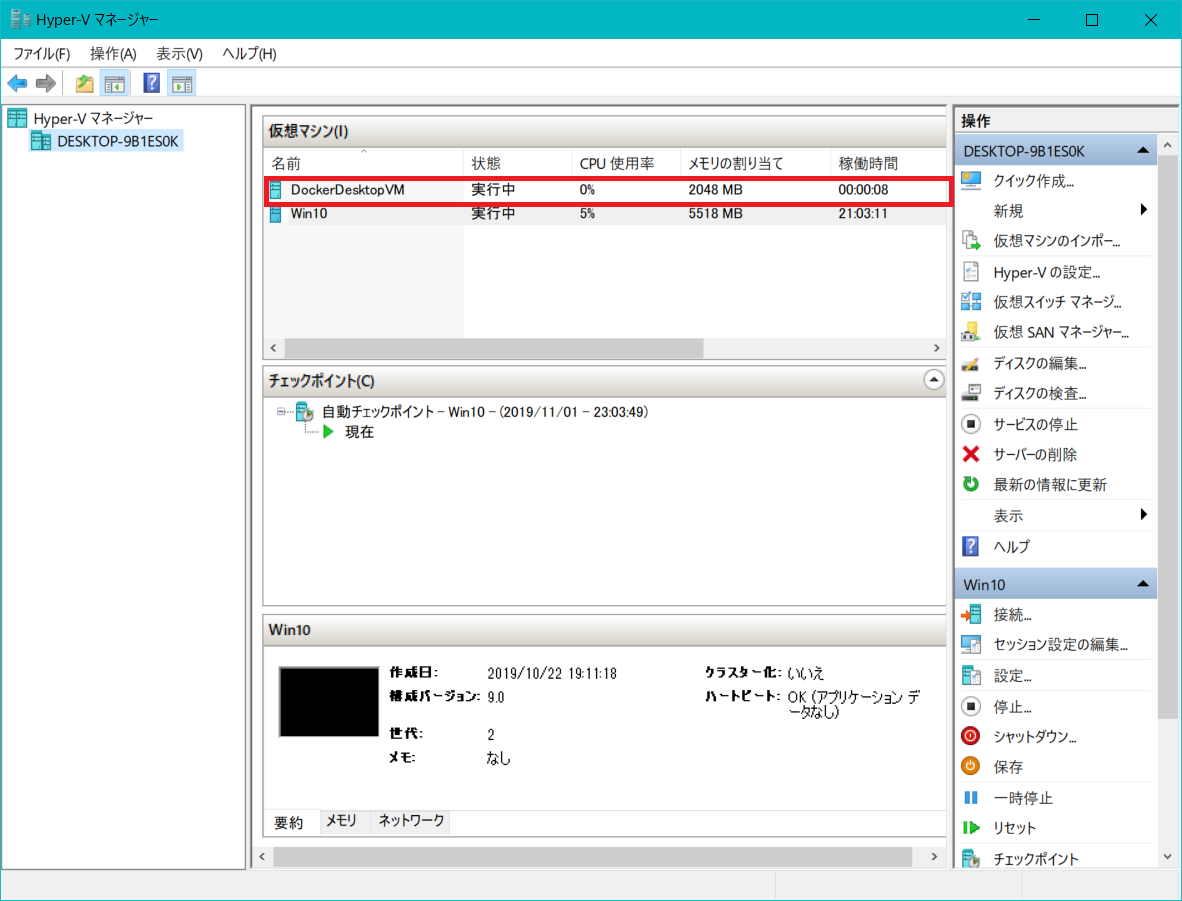Click the Win10 black preview thumbnail
Image resolution: width=1182 pixels, height=901 pixels.
[329, 701]
